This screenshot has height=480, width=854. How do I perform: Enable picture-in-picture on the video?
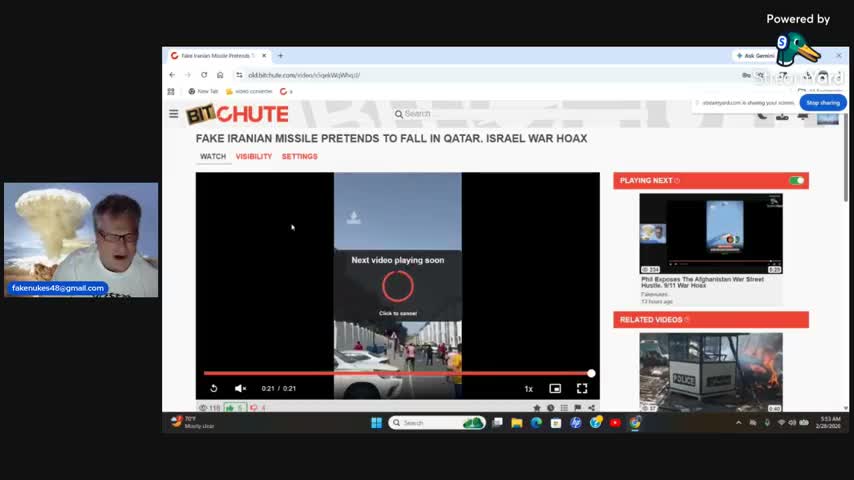pos(555,388)
